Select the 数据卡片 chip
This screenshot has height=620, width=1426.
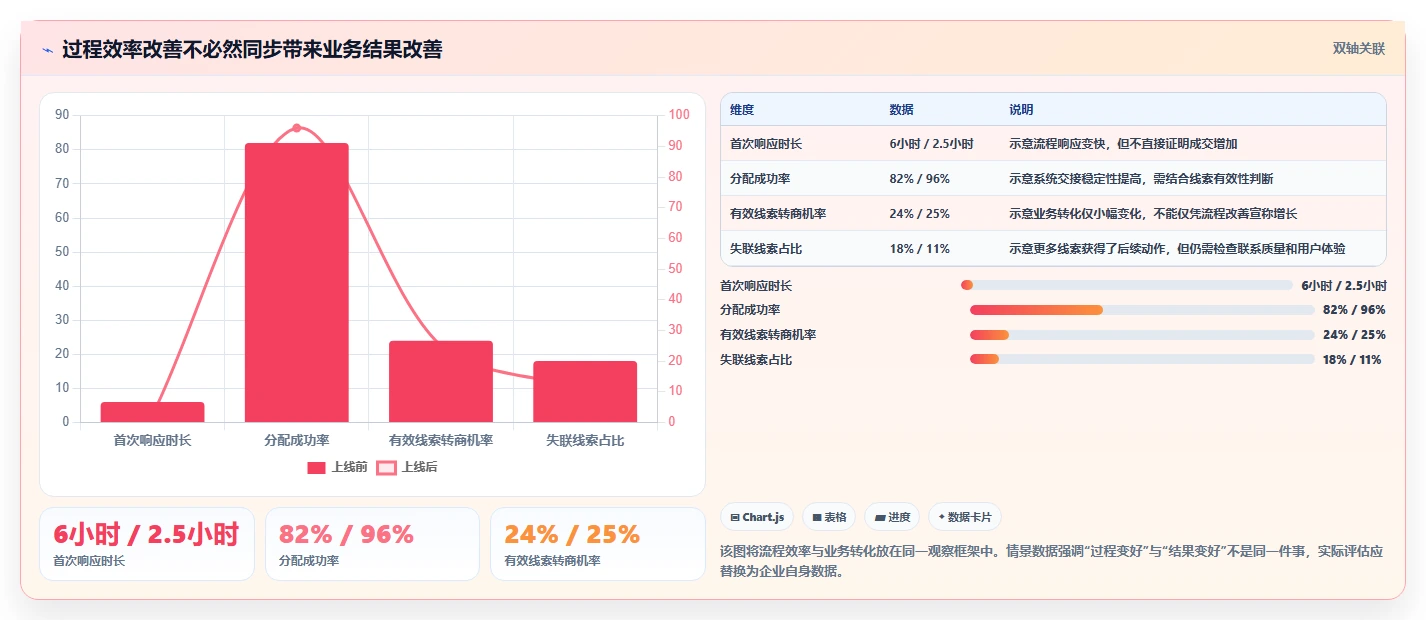[965, 517]
